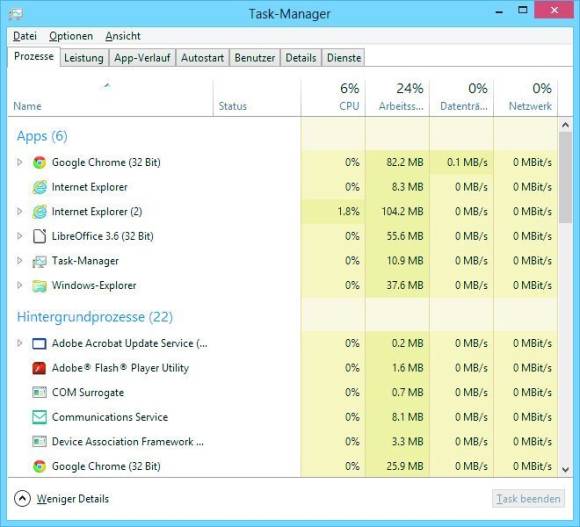Screen dimensions: 580x527
Task: Click the Google Chrome icon under Apps
Action: click(39, 162)
